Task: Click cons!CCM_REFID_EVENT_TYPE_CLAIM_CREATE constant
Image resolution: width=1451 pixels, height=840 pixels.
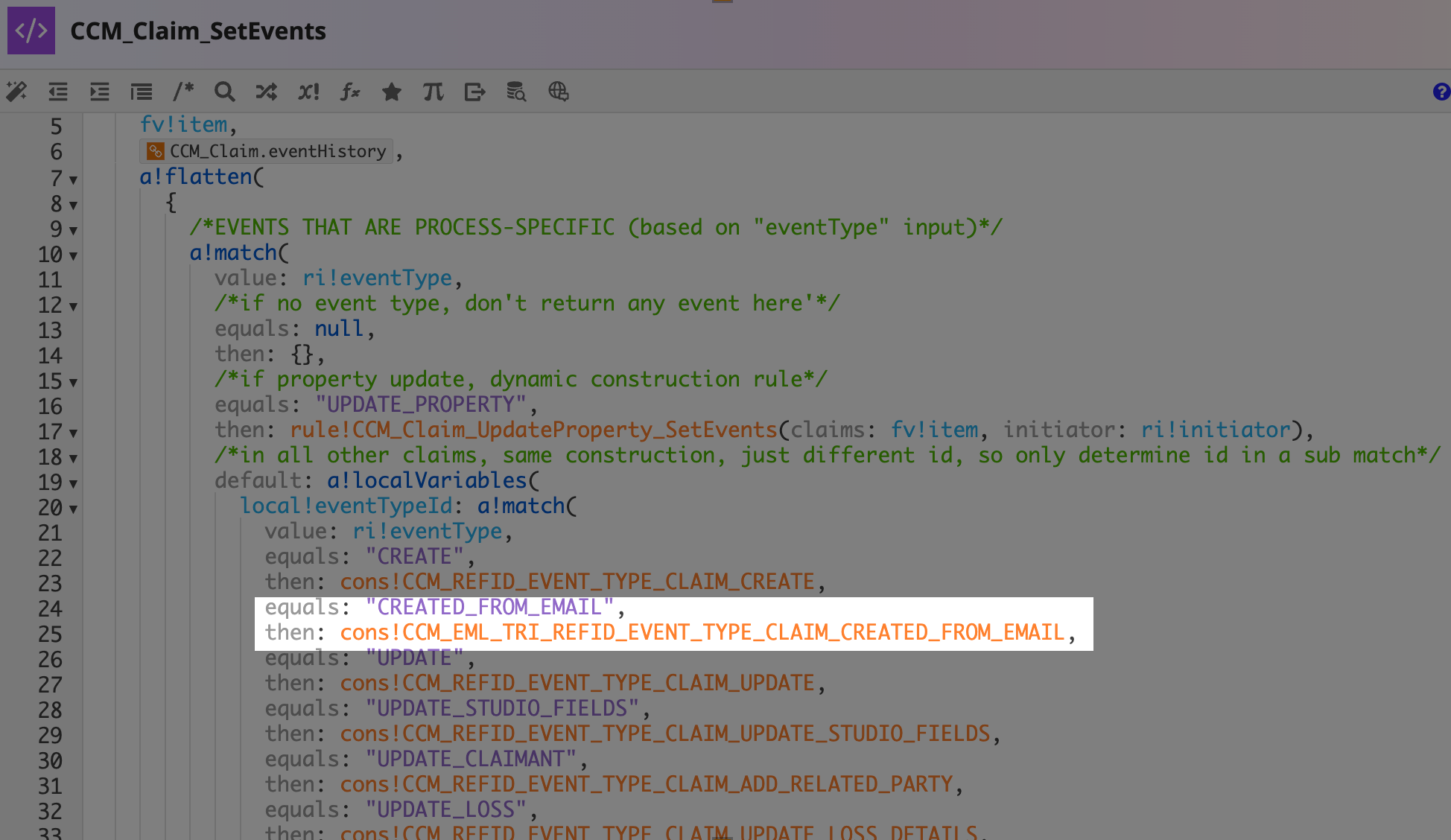Action: click(577, 582)
